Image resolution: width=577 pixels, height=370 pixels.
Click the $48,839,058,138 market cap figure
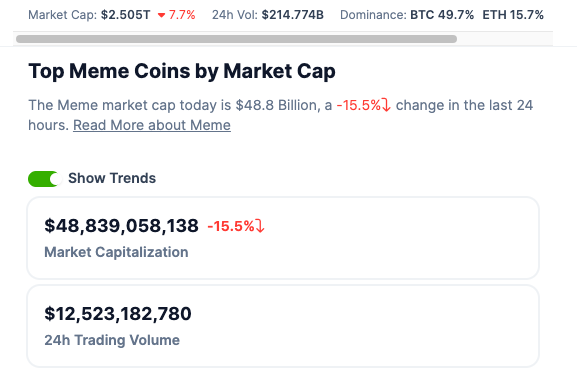[121, 226]
